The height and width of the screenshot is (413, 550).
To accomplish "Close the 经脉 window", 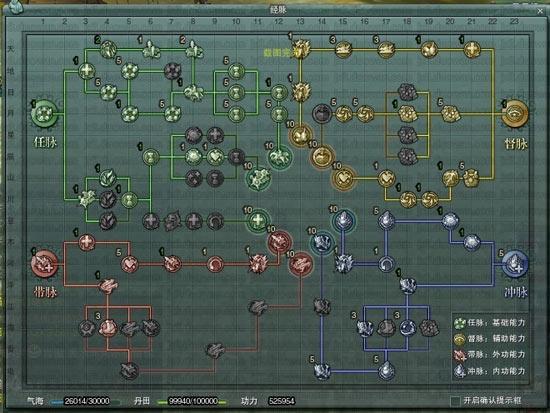I will coord(540,11).
